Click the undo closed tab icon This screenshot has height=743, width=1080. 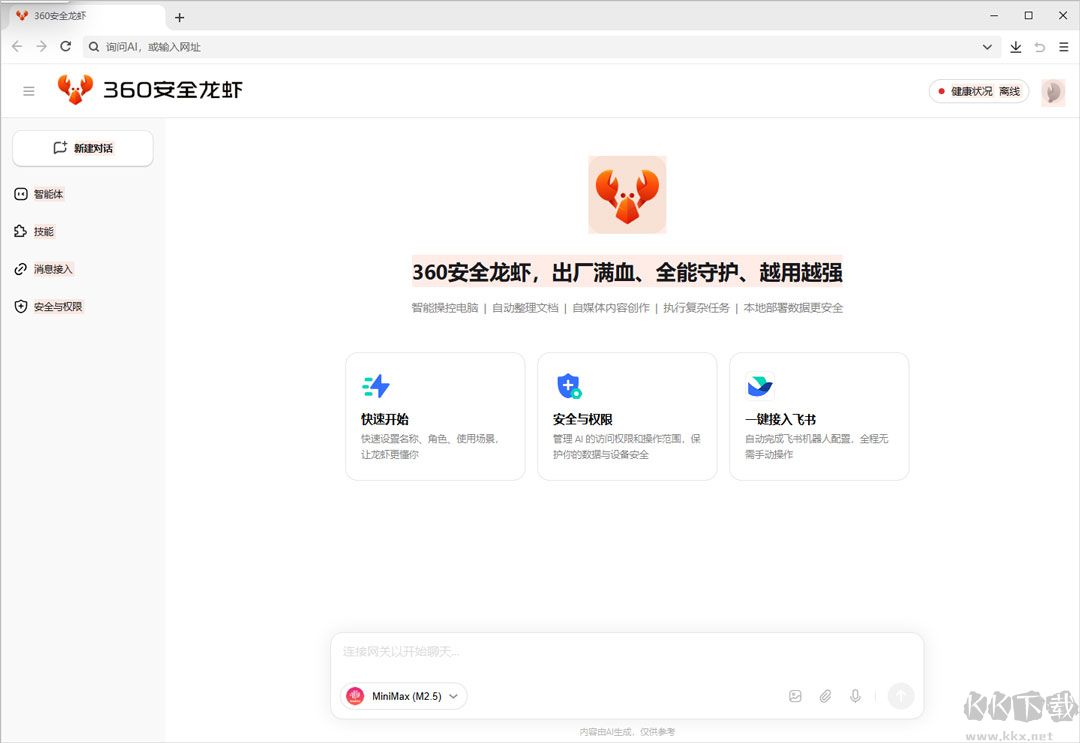[x=1040, y=47]
